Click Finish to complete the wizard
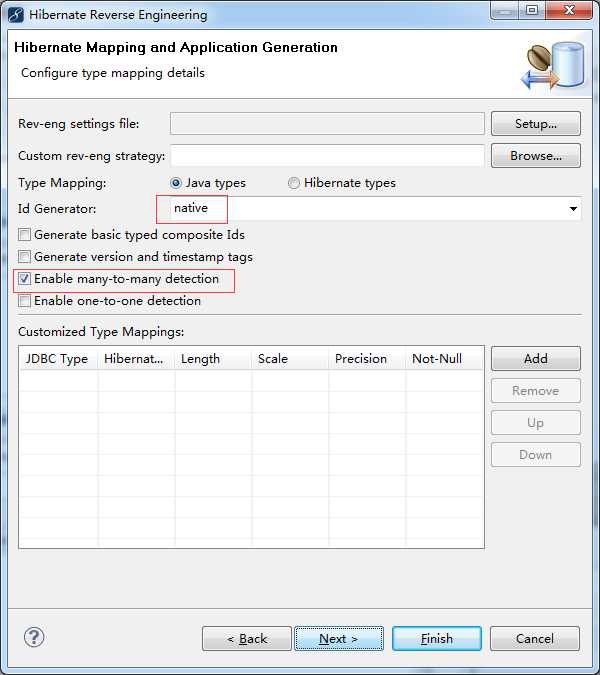600x675 pixels. 437,638
